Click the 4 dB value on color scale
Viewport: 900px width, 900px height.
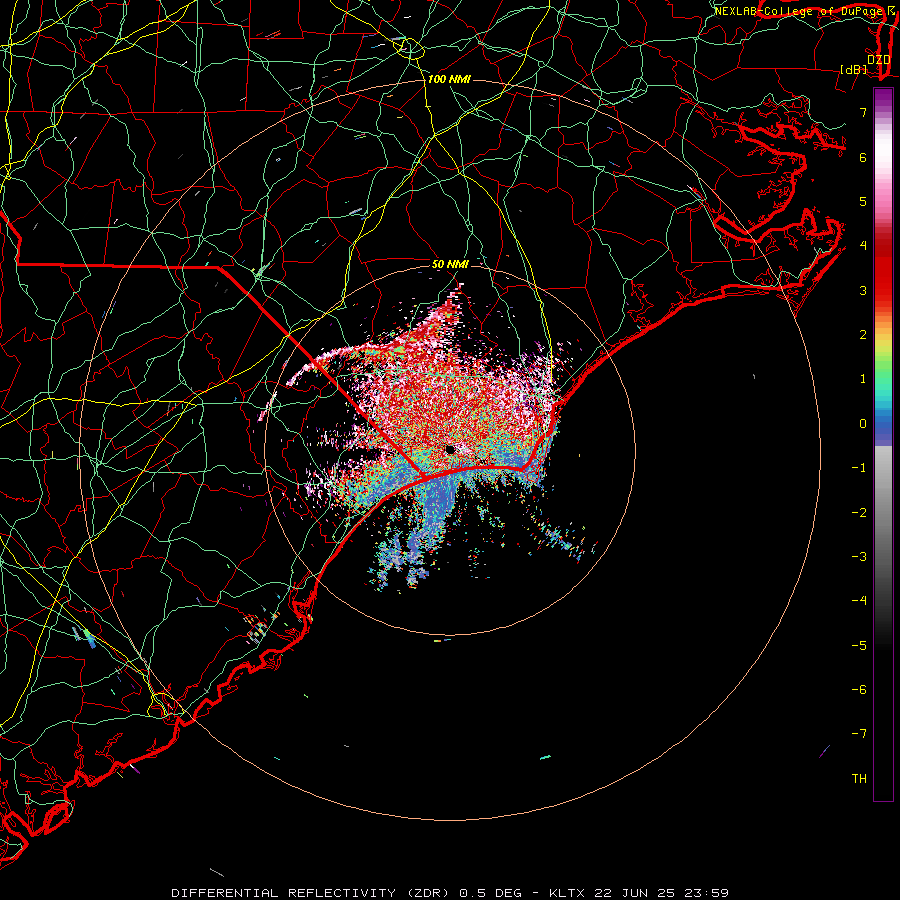point(863,246)
